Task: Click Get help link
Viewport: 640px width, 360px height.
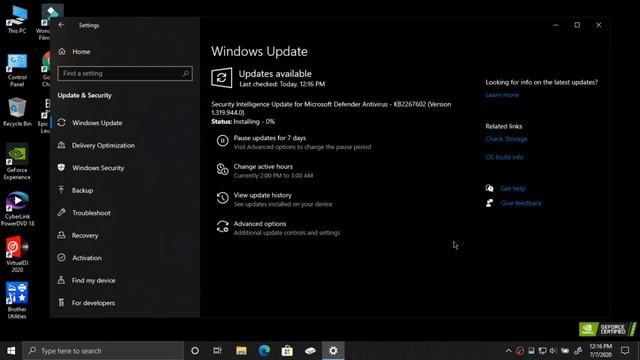Action: [x=513, y=189]
